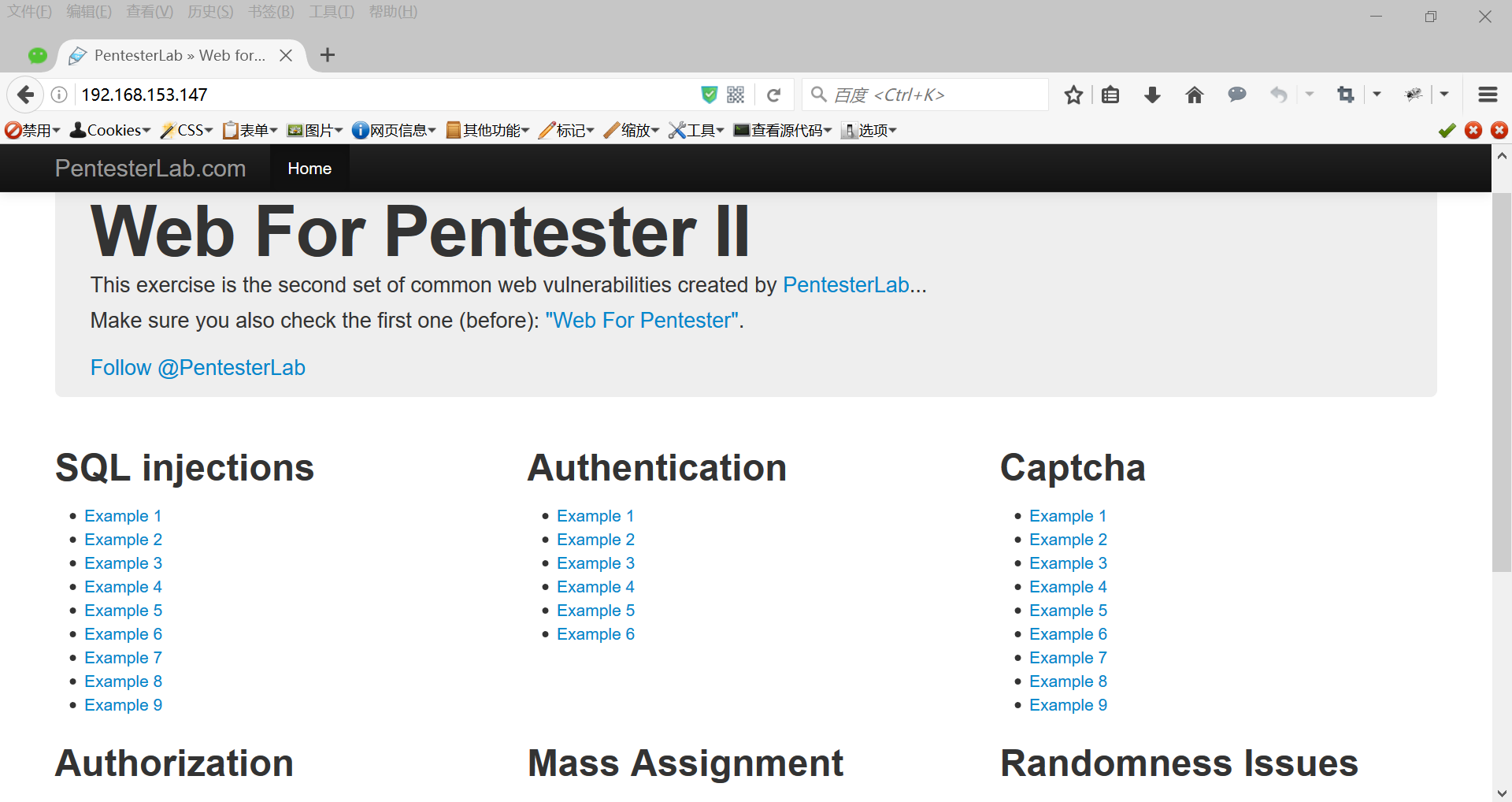Click the green WeChat icon in tab strip

click(38, 55)
